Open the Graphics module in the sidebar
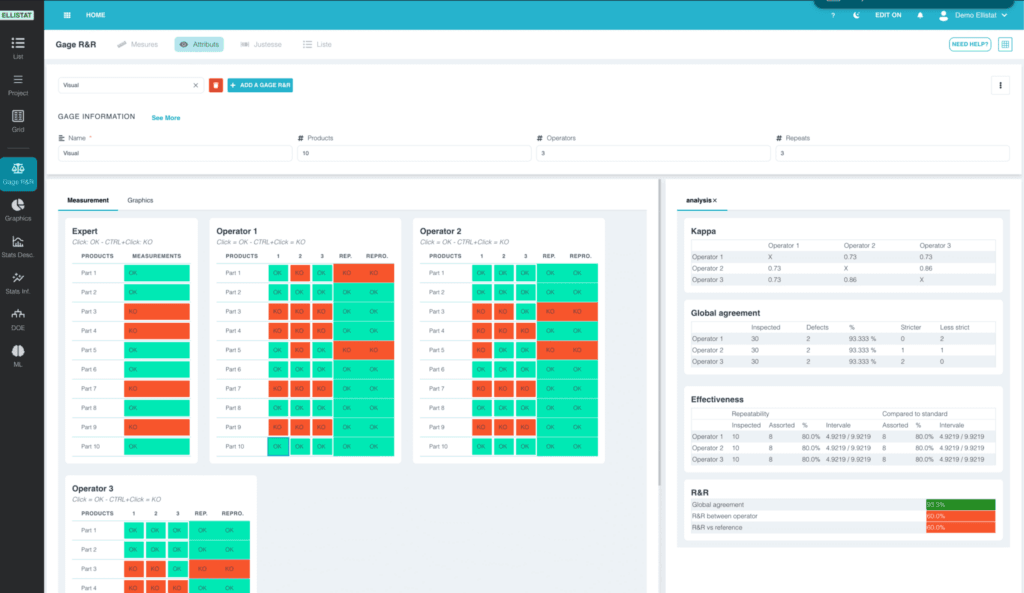This screenshot has width=1024, height=593. (x=17, y=206)
